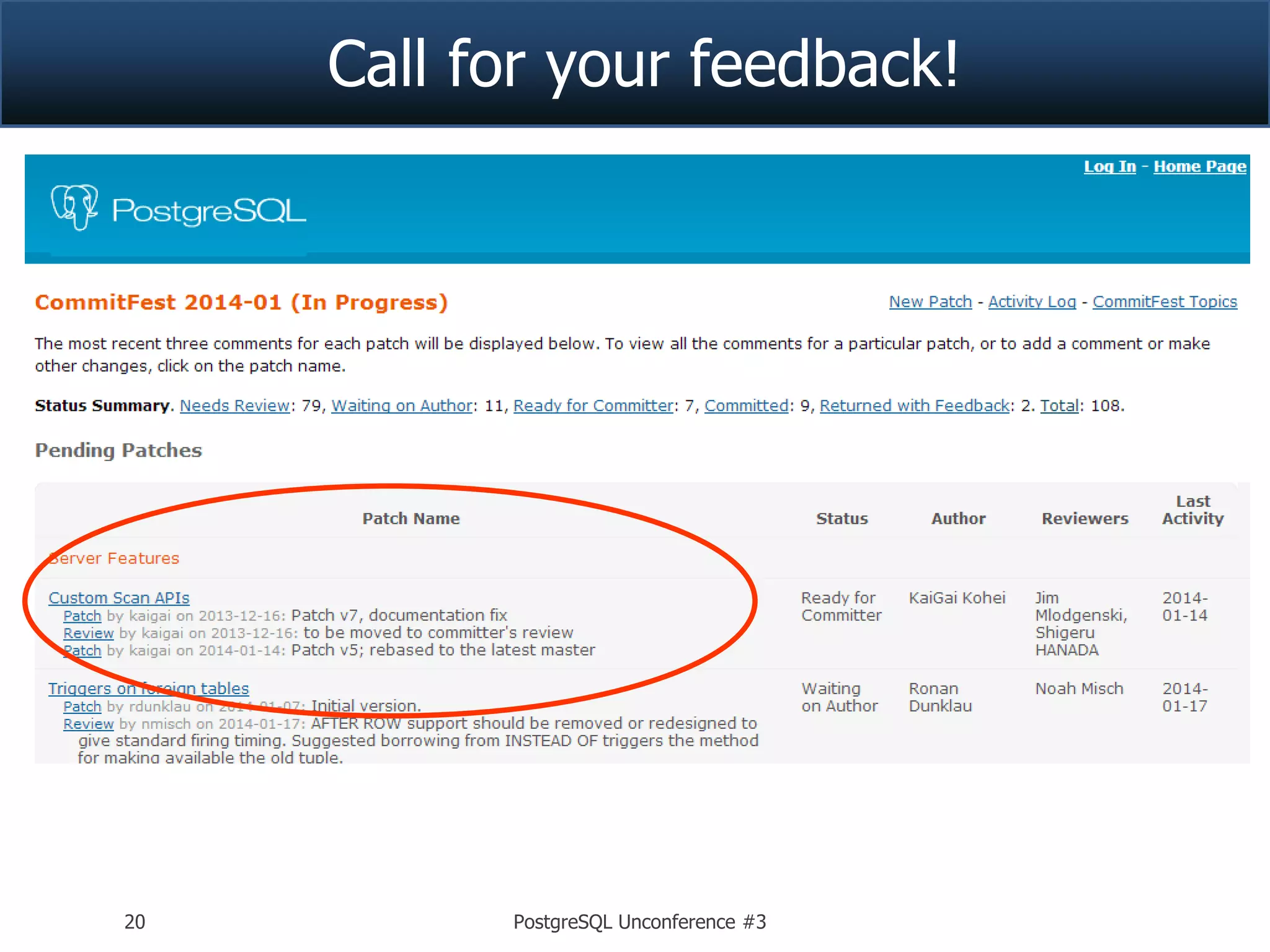Open the Custom Scan APIs patch

point(119,598)
